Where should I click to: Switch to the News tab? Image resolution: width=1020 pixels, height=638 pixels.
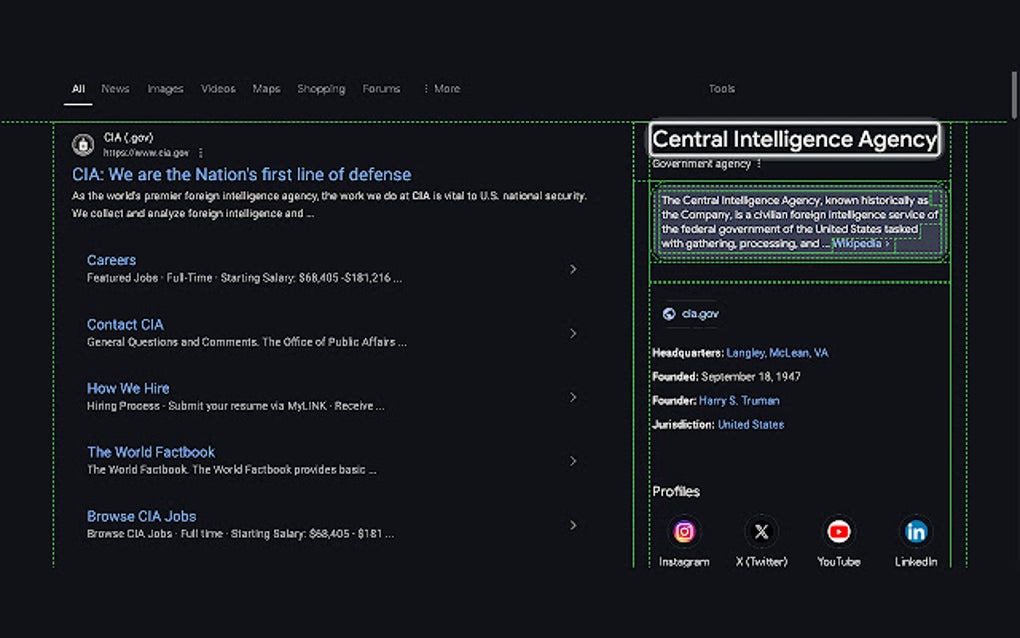[115, 88]
